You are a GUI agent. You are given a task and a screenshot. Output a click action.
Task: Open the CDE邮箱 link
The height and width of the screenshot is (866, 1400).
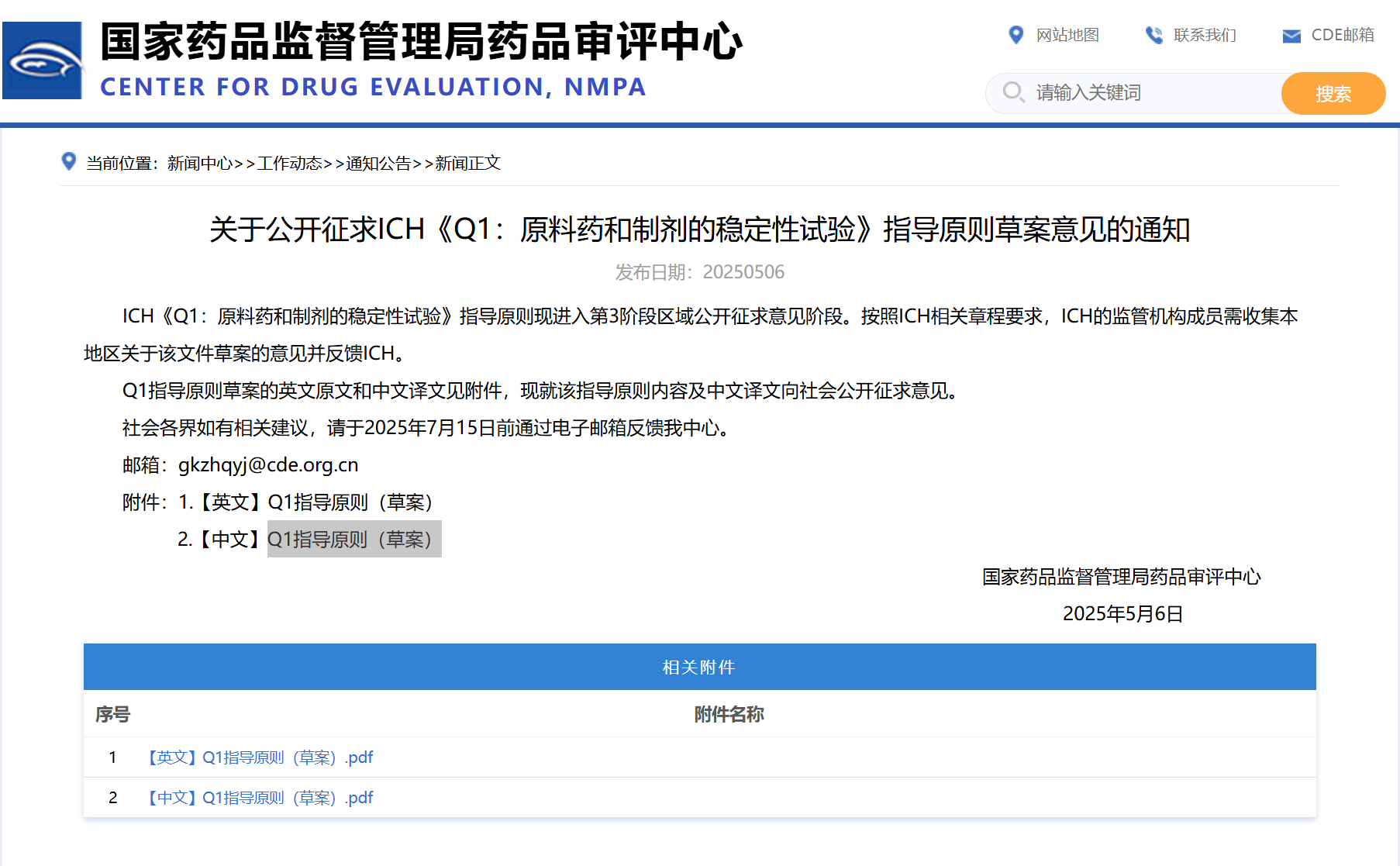point(1343,35)
